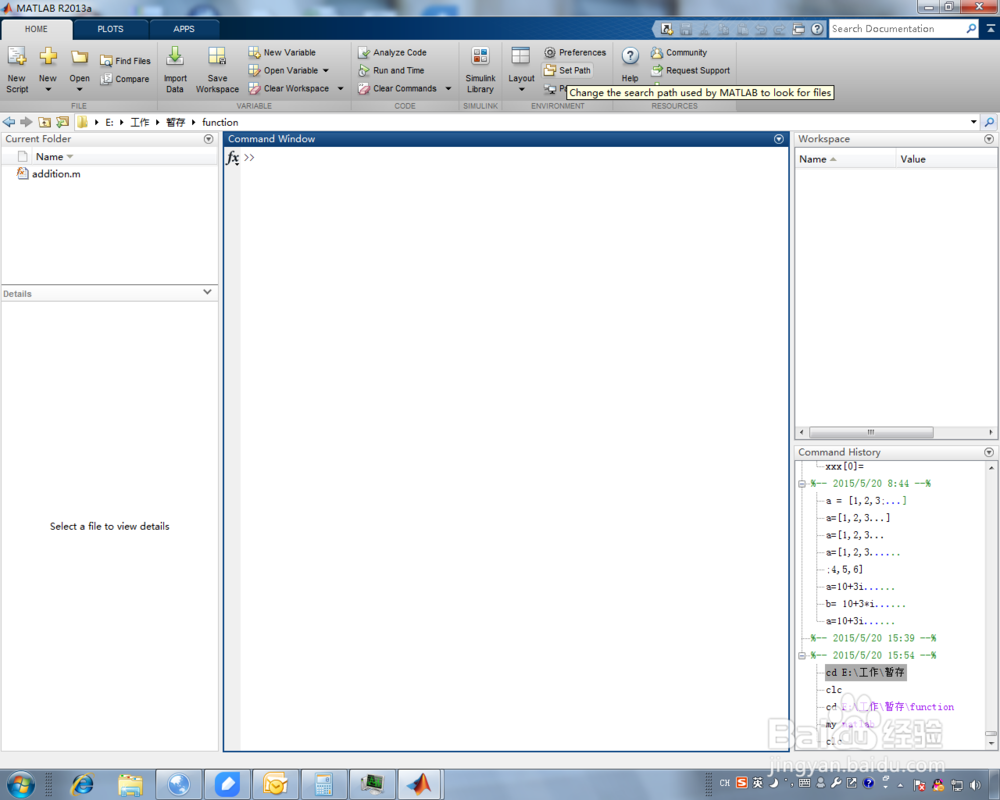Open Internet Explorer from taskbar

tap(82, 784)
